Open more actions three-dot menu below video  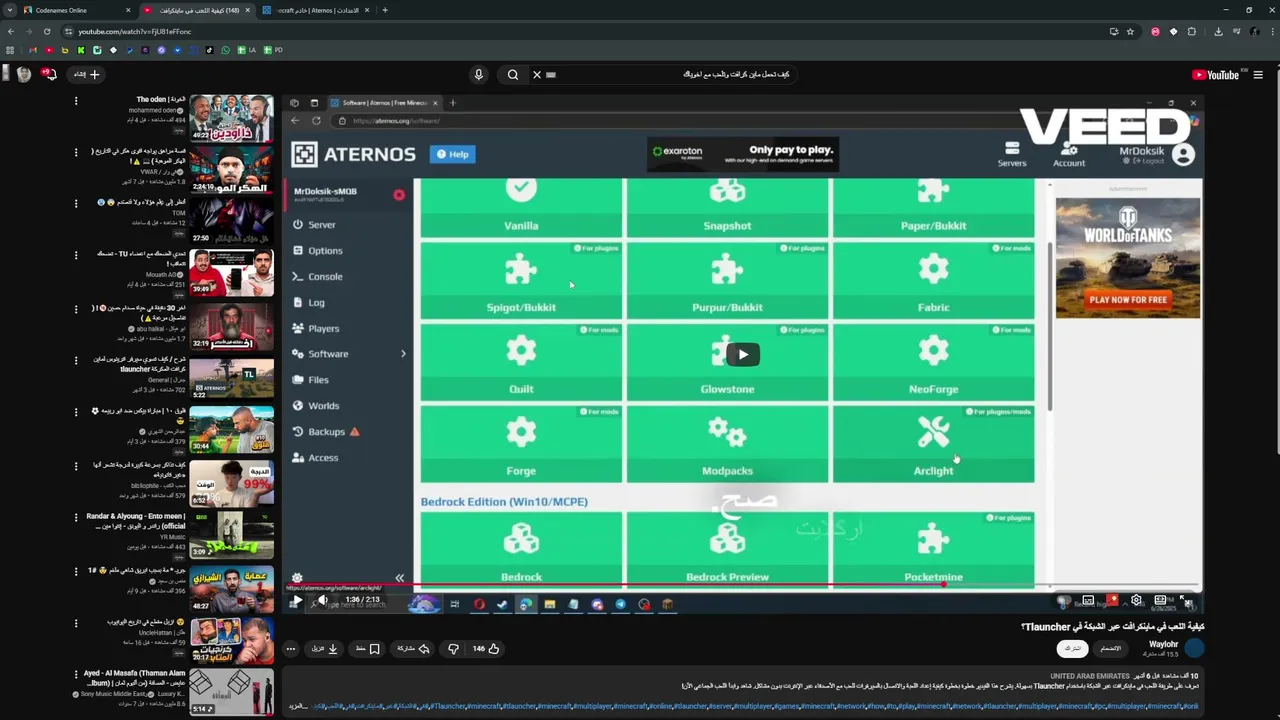coord(291,649)
